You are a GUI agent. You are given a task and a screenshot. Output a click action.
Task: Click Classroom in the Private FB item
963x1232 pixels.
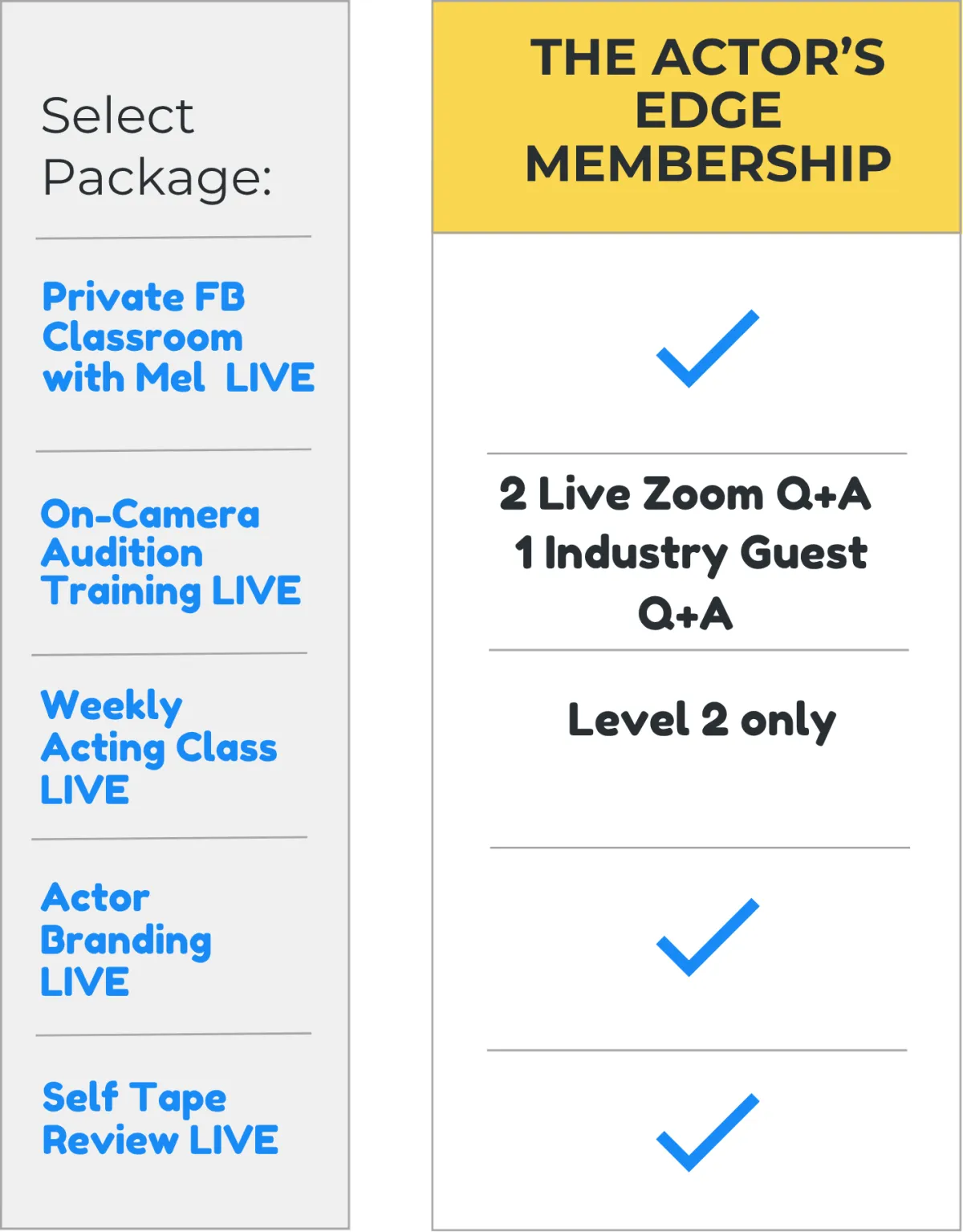point(143,337)
